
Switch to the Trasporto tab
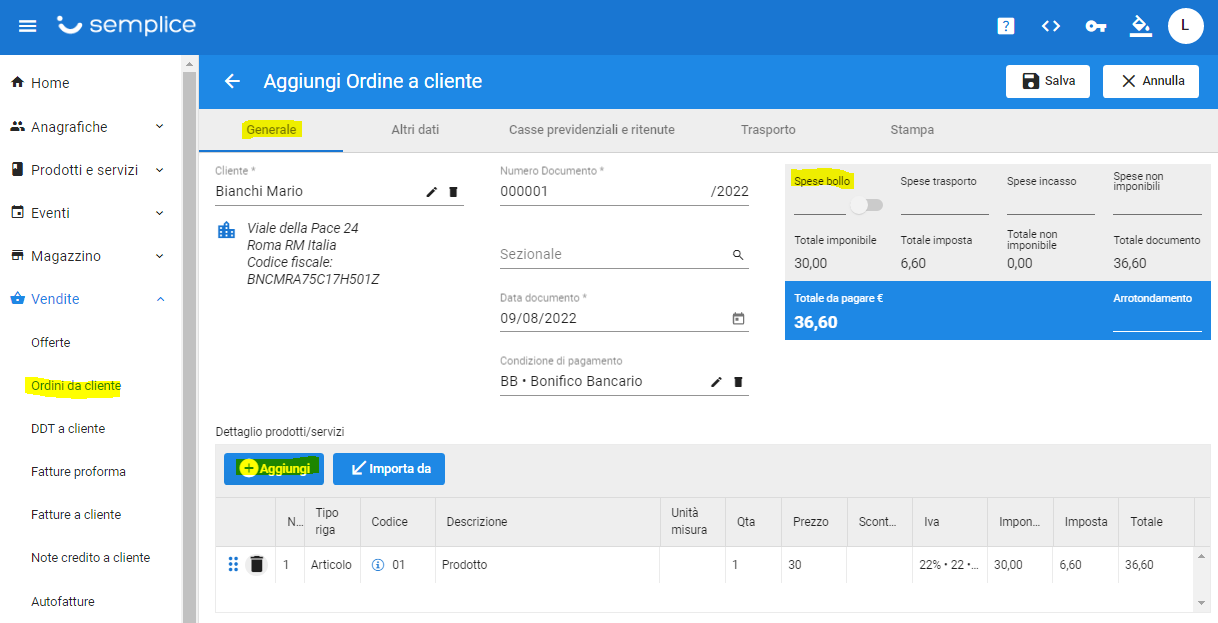click(x=768, y=130)
